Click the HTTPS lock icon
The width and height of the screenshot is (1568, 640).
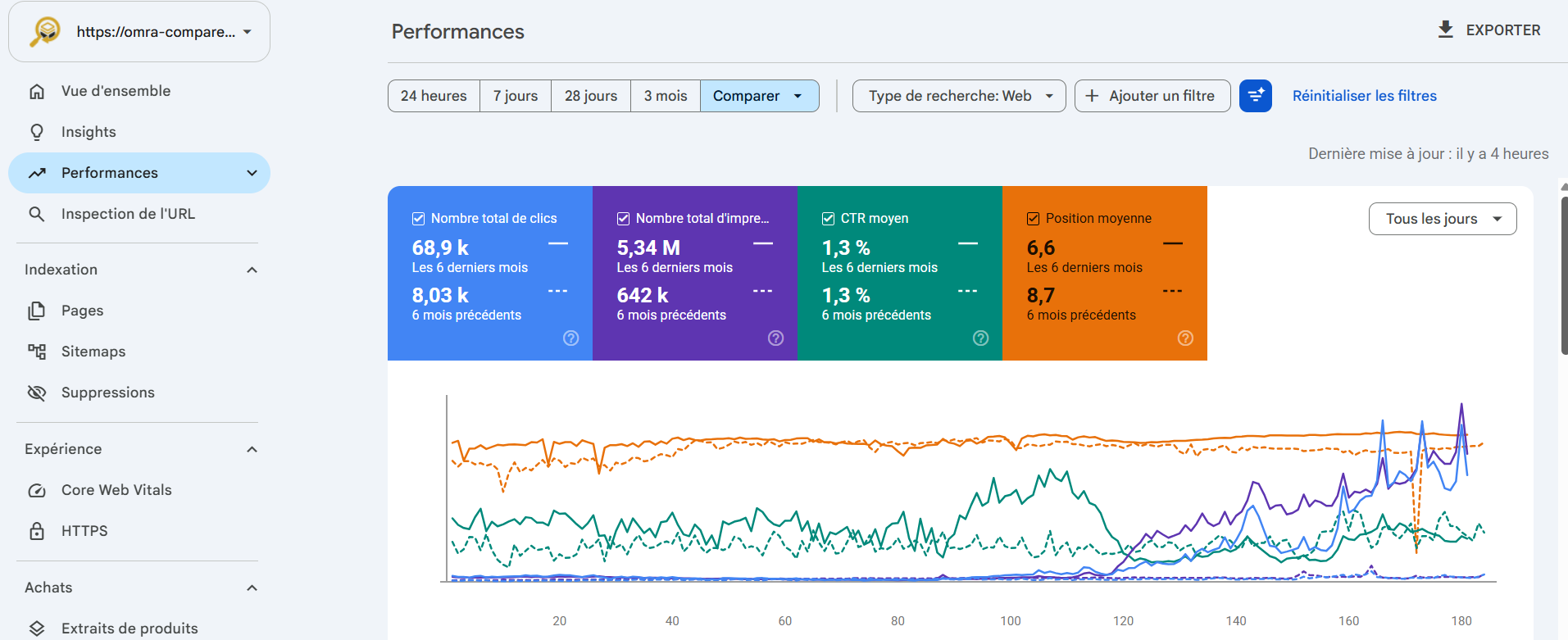(37, 531)
